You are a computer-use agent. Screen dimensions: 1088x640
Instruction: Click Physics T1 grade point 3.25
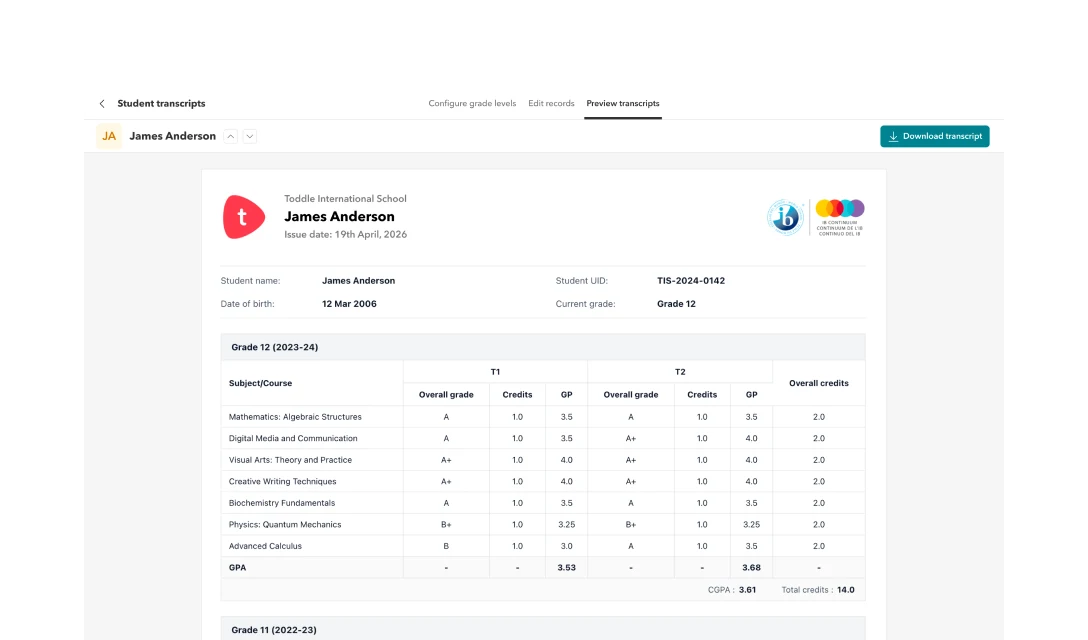[x=566, y=524]
